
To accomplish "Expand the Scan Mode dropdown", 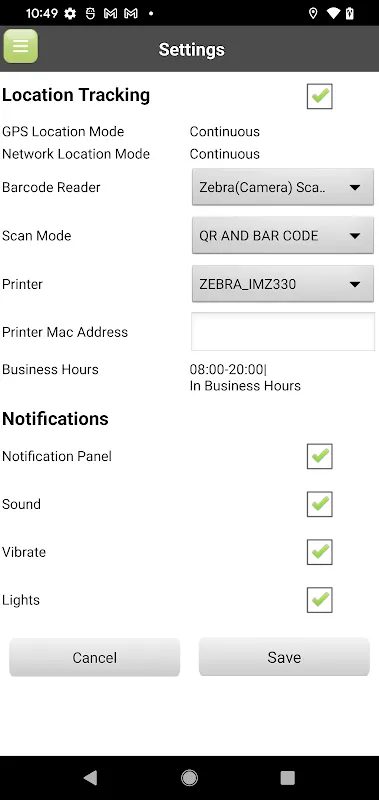I will [283, 235].
